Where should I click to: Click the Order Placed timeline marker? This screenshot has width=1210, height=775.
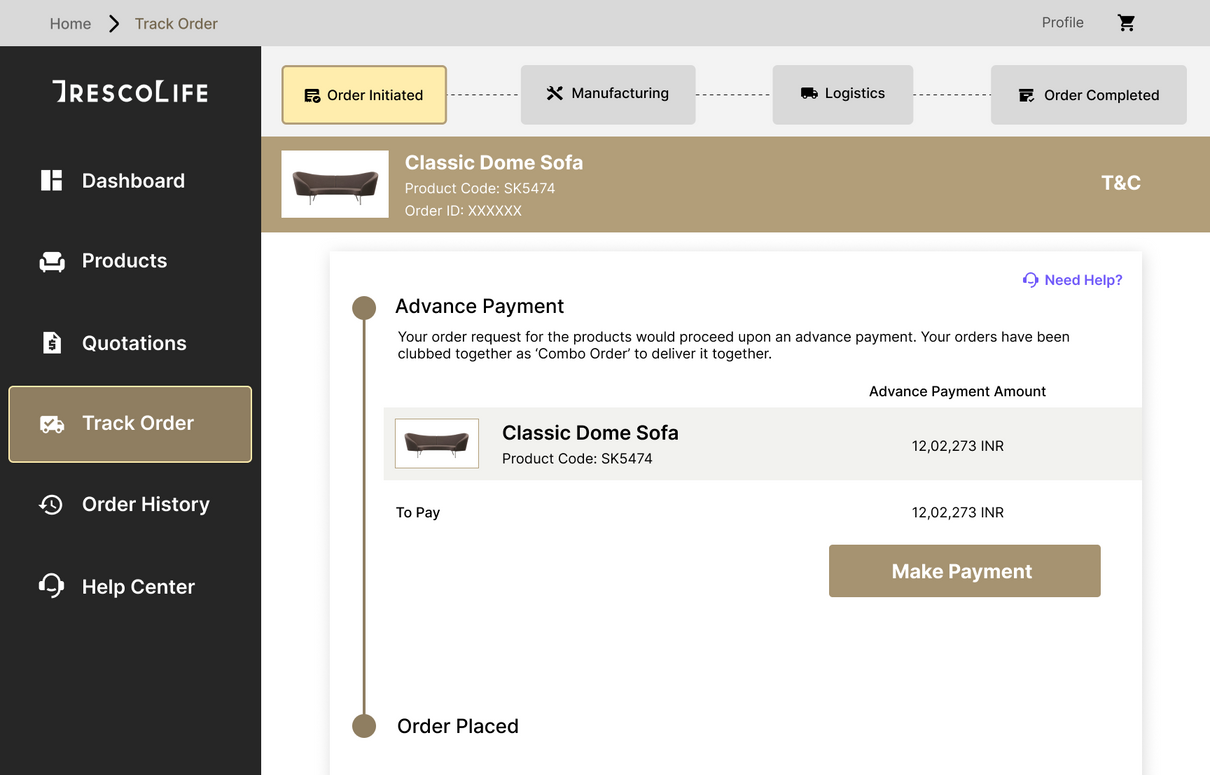click(364, 726)
